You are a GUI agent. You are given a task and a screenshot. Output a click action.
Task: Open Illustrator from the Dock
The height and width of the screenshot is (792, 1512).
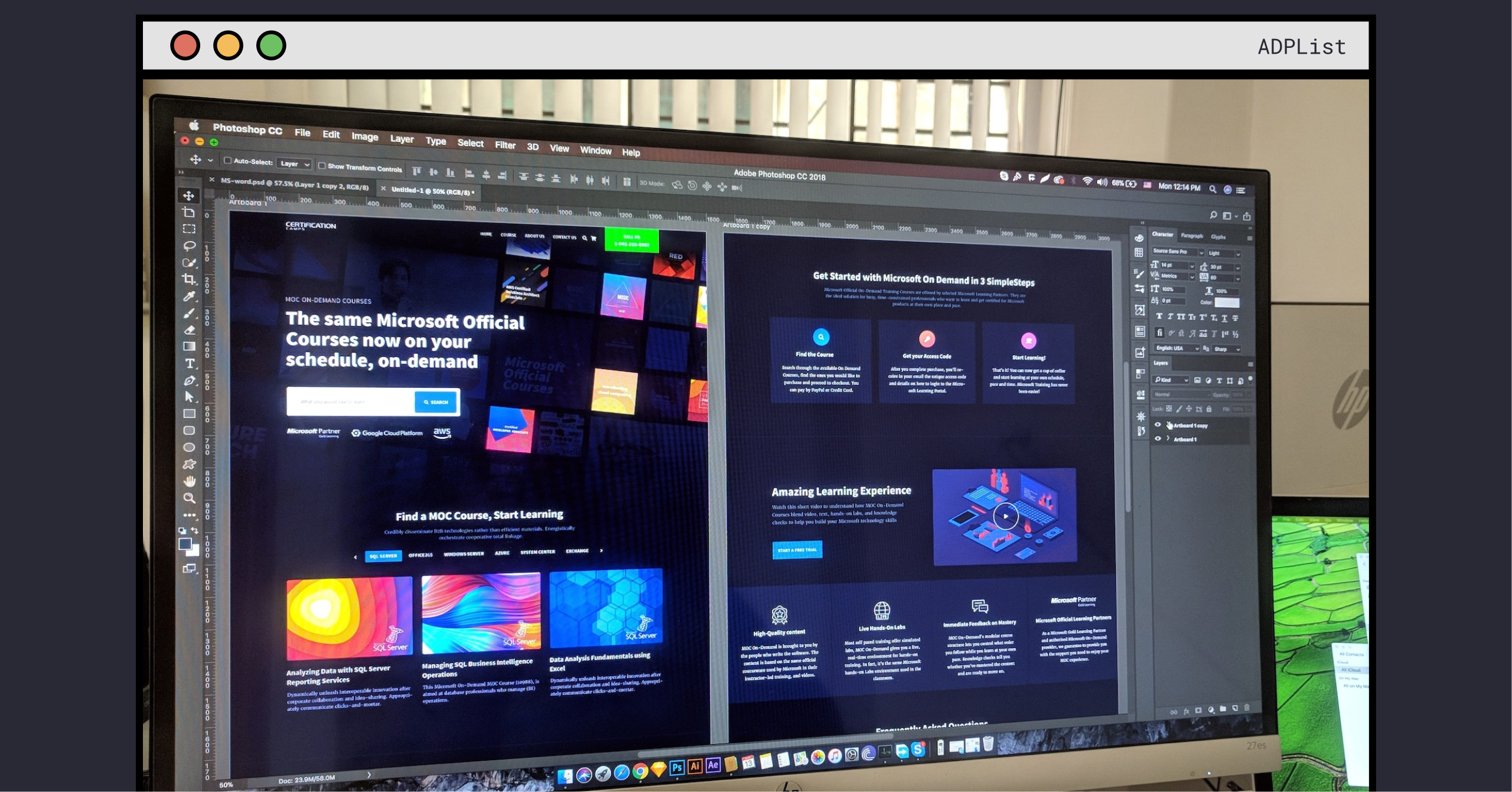(695, 766)
